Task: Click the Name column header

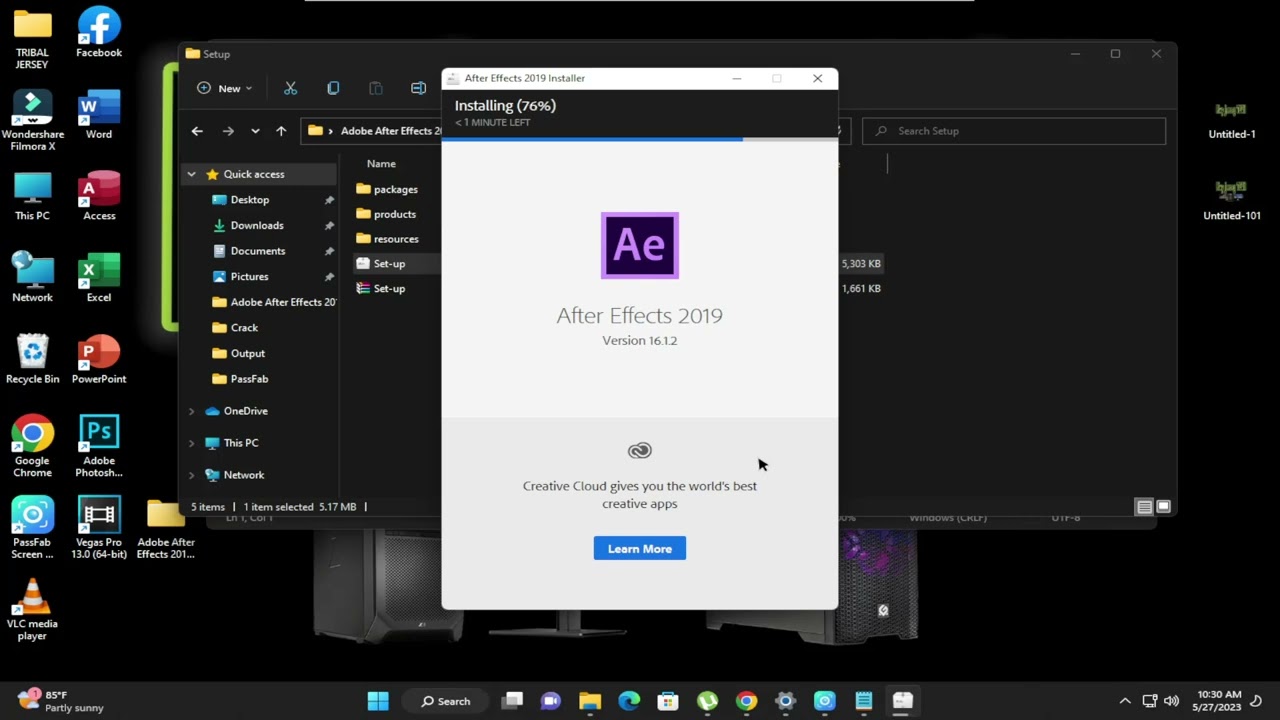Action: click(381, 163)
